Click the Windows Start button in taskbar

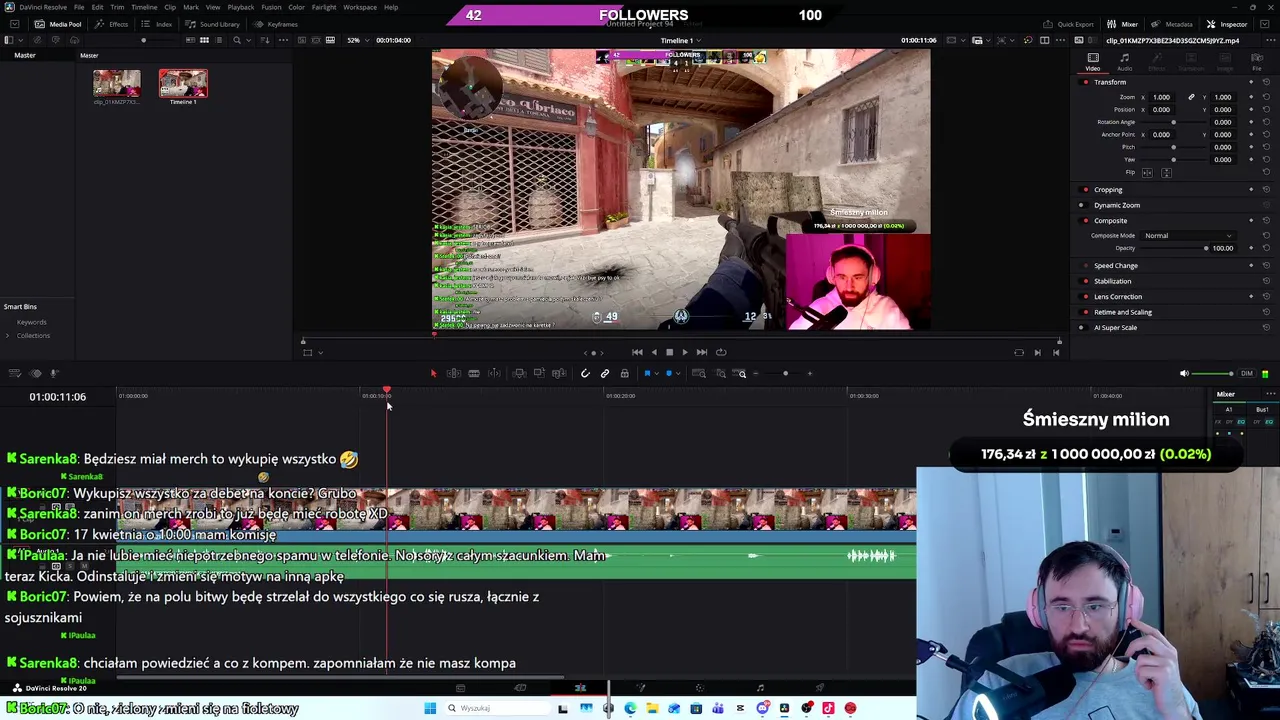430,708
